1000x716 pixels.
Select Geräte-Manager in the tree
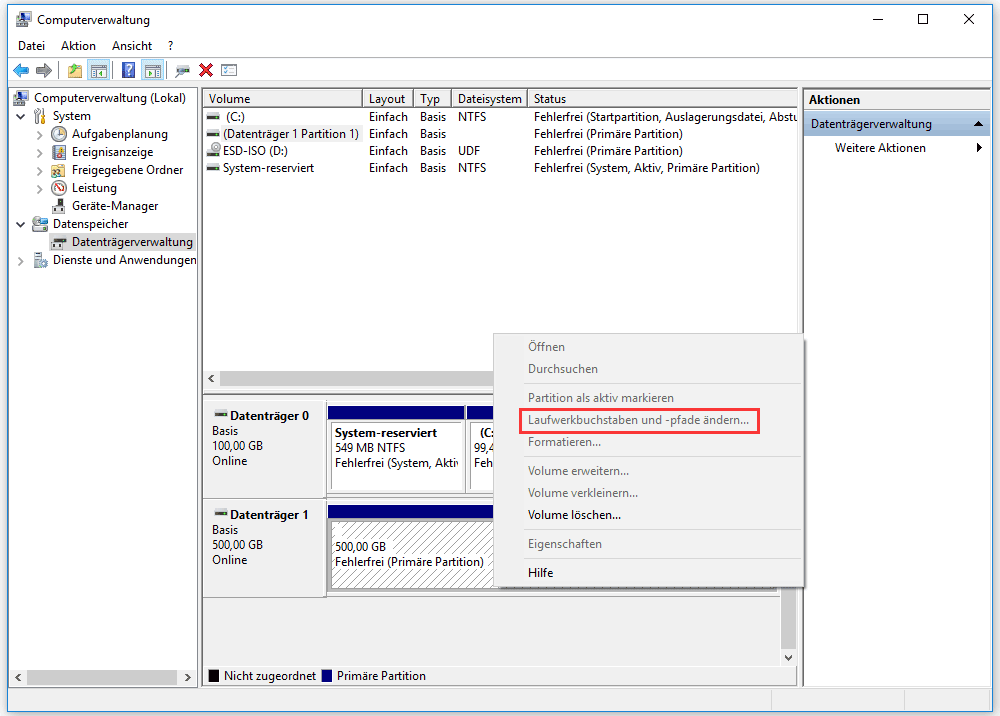pos(114,206)
